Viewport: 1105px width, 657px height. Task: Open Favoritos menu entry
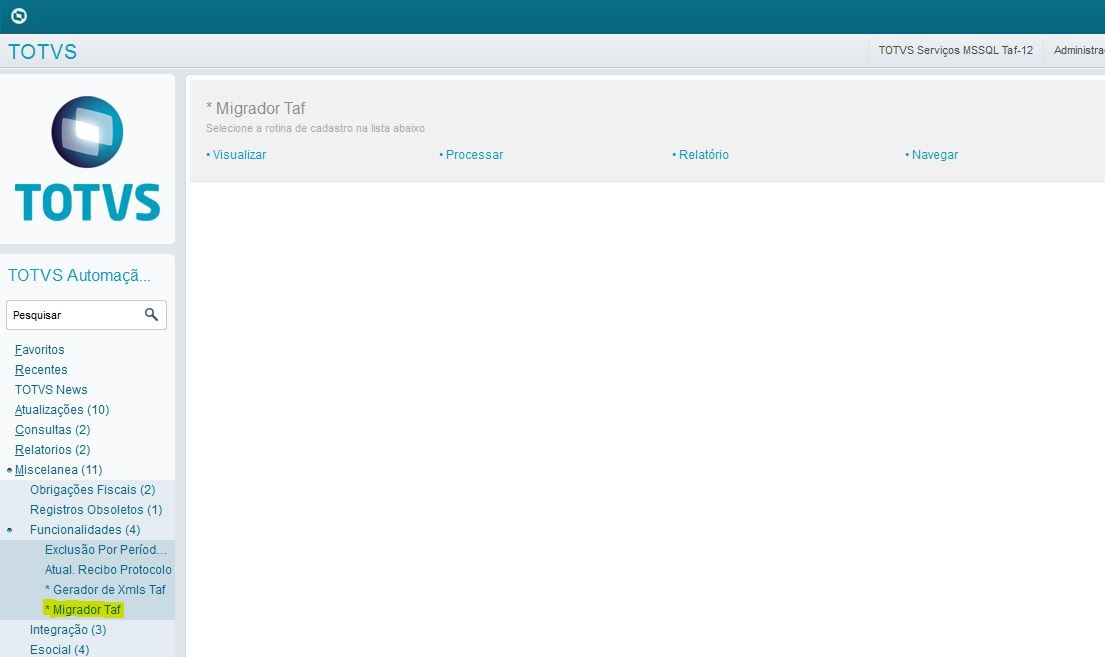39,350
